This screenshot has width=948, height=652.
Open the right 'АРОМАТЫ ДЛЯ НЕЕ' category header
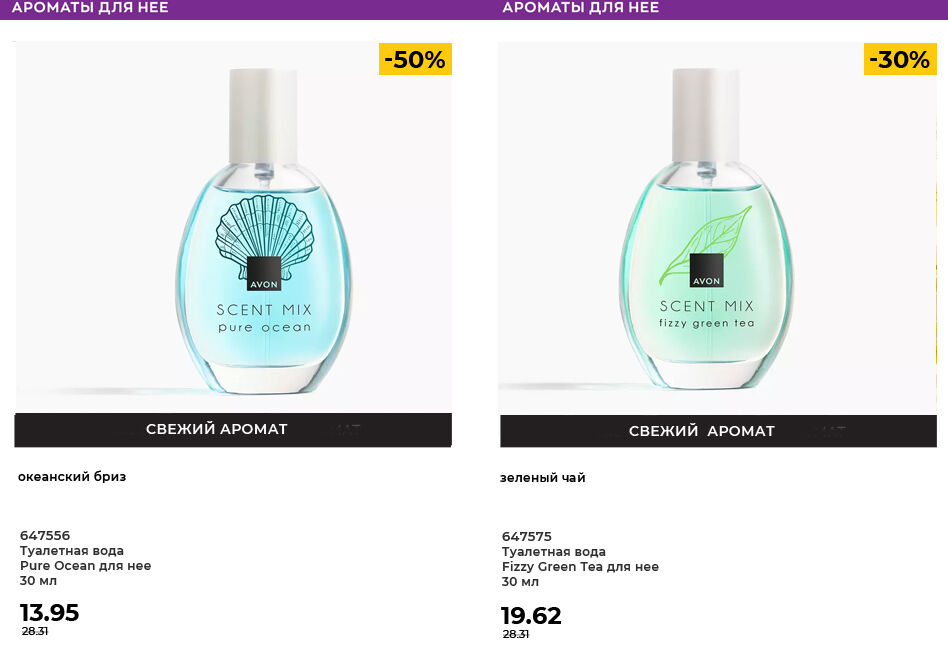(580, 8)
